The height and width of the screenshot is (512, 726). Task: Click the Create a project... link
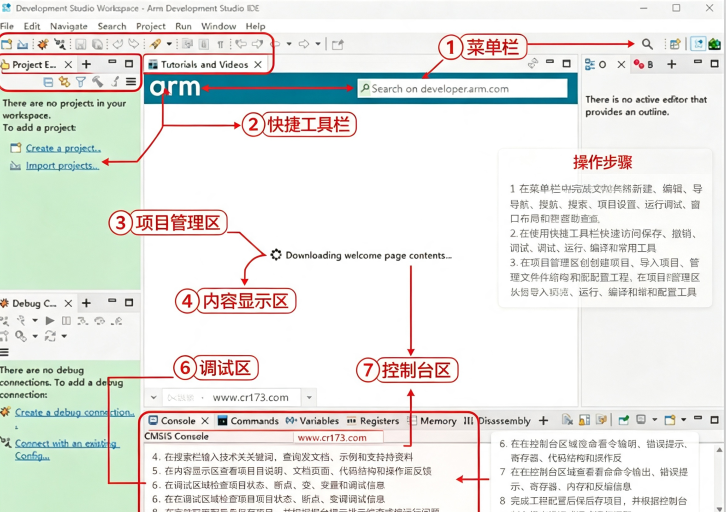pyautogui.click(x=63, y=148)
